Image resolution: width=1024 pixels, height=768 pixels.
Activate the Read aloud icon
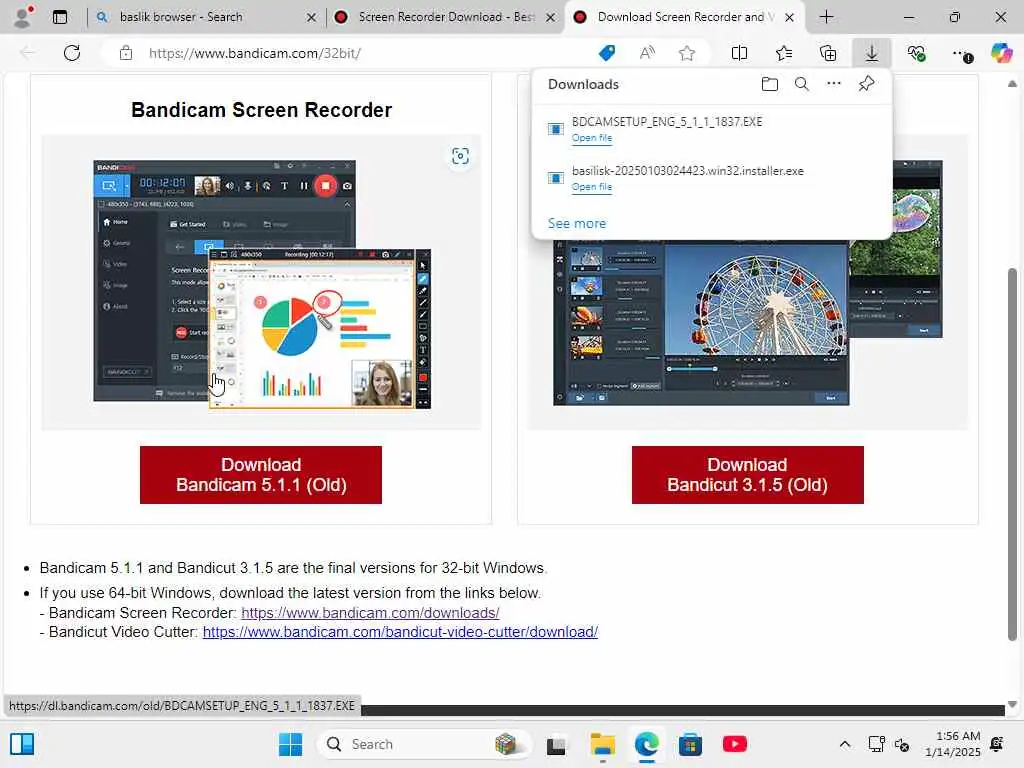pos(647,53)
